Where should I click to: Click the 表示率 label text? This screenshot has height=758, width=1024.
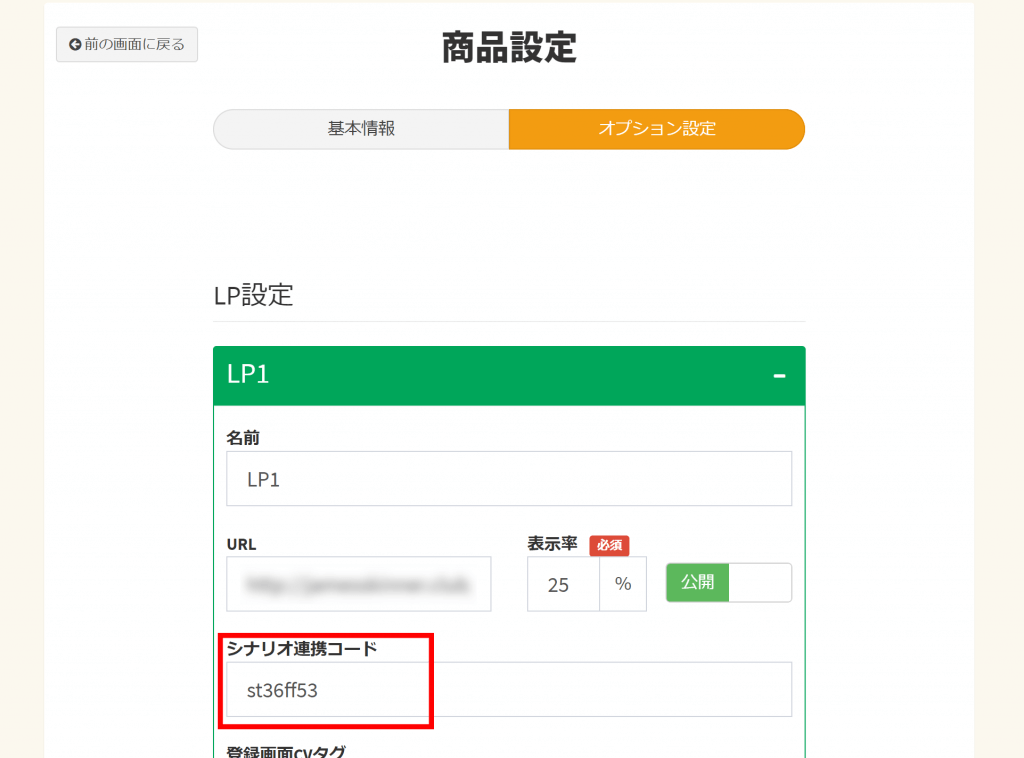click(552, 544)
